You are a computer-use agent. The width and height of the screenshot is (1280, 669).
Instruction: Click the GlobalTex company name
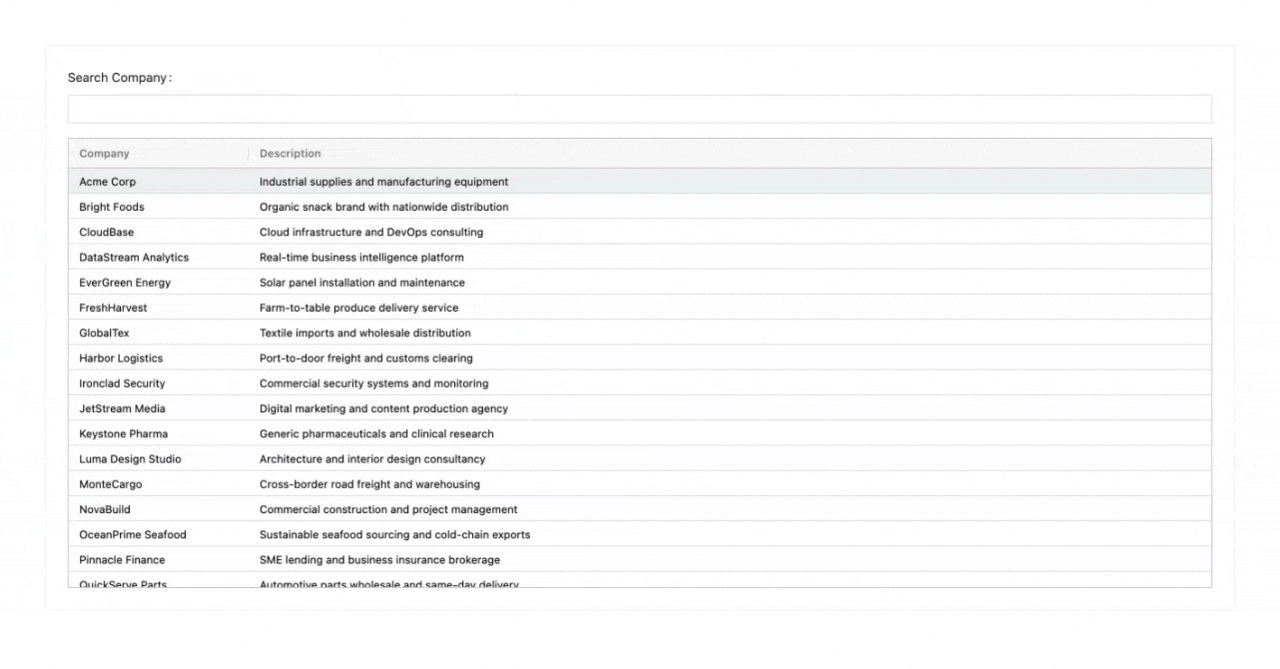(105, 333)
